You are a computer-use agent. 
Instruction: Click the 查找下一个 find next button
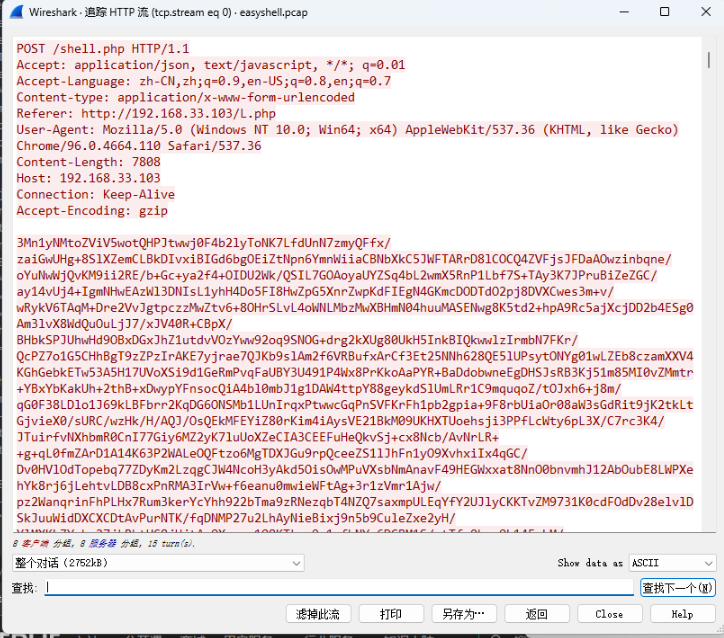677,588
